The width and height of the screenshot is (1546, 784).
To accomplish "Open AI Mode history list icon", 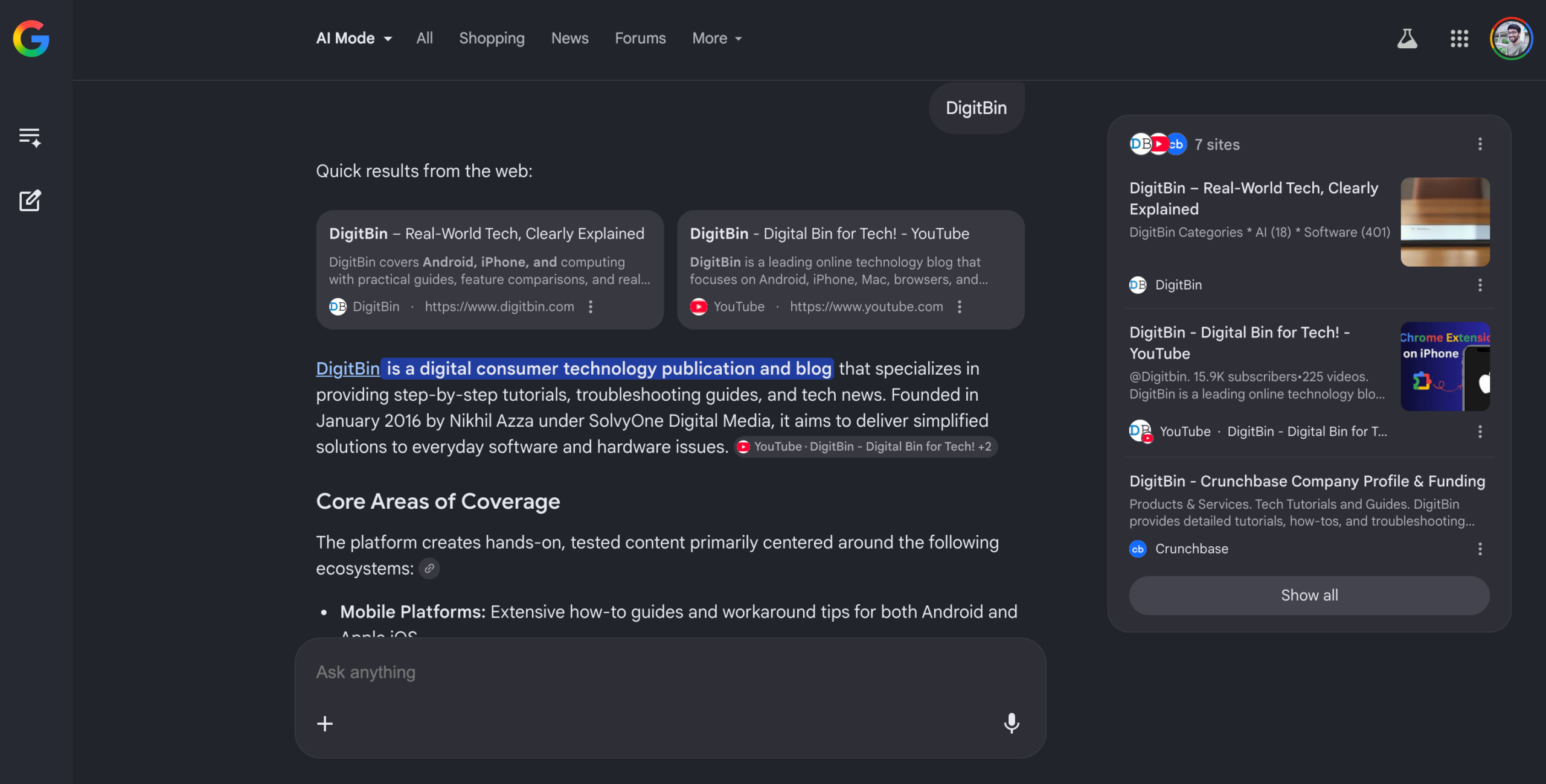I will pyautogui.click(x=30, y=138).
